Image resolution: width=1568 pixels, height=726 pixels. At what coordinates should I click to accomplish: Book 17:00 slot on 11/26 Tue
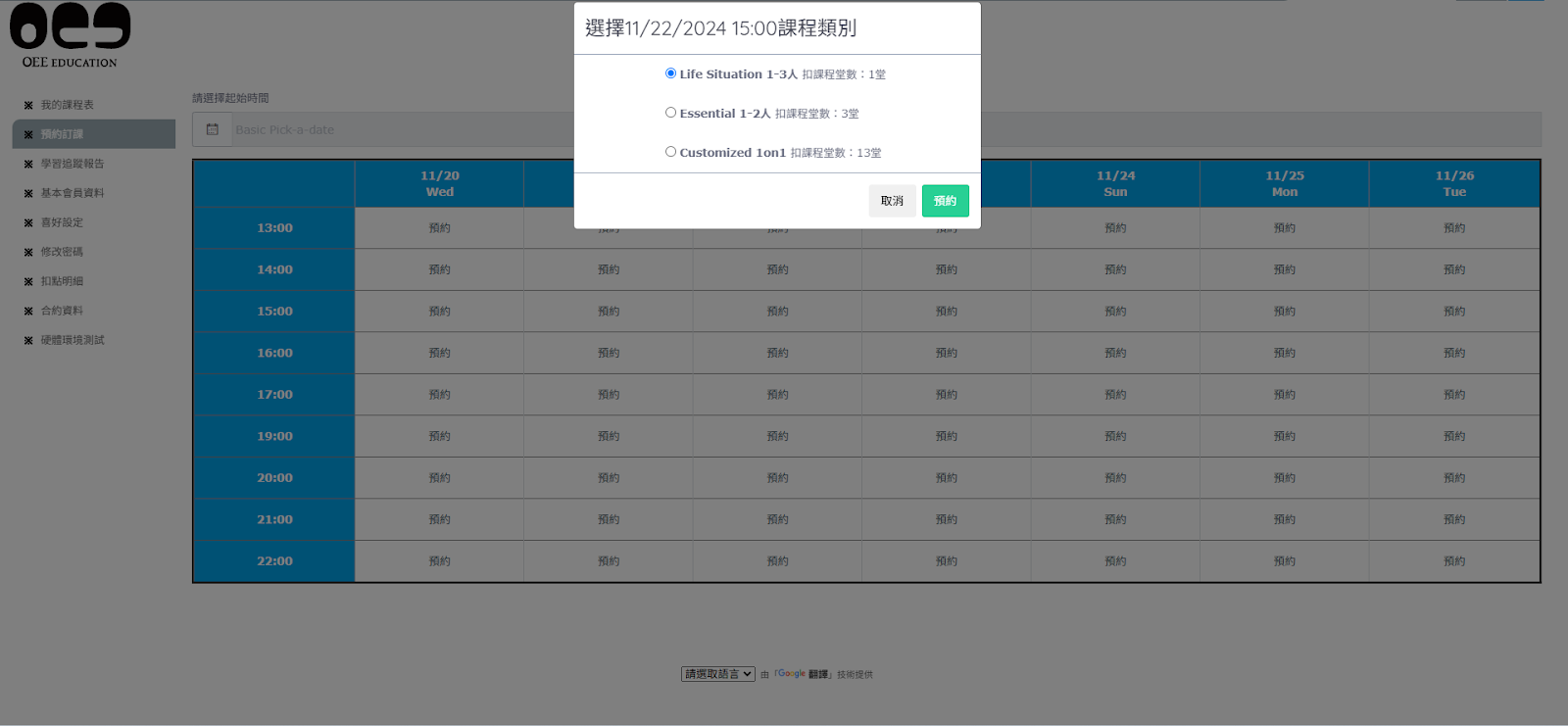pos(1454,394)
